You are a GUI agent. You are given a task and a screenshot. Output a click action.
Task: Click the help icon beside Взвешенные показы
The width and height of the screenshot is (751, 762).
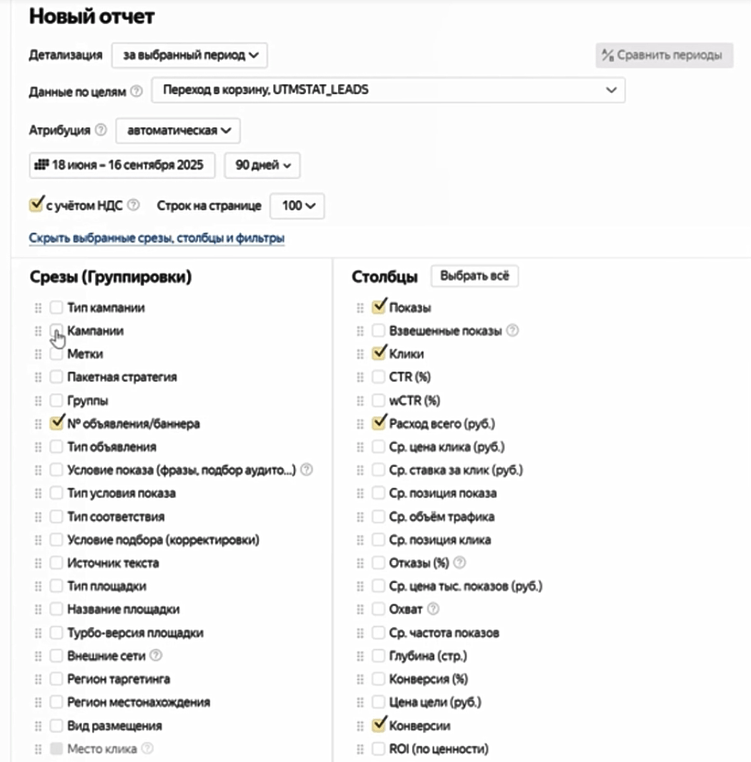[513, 330]
